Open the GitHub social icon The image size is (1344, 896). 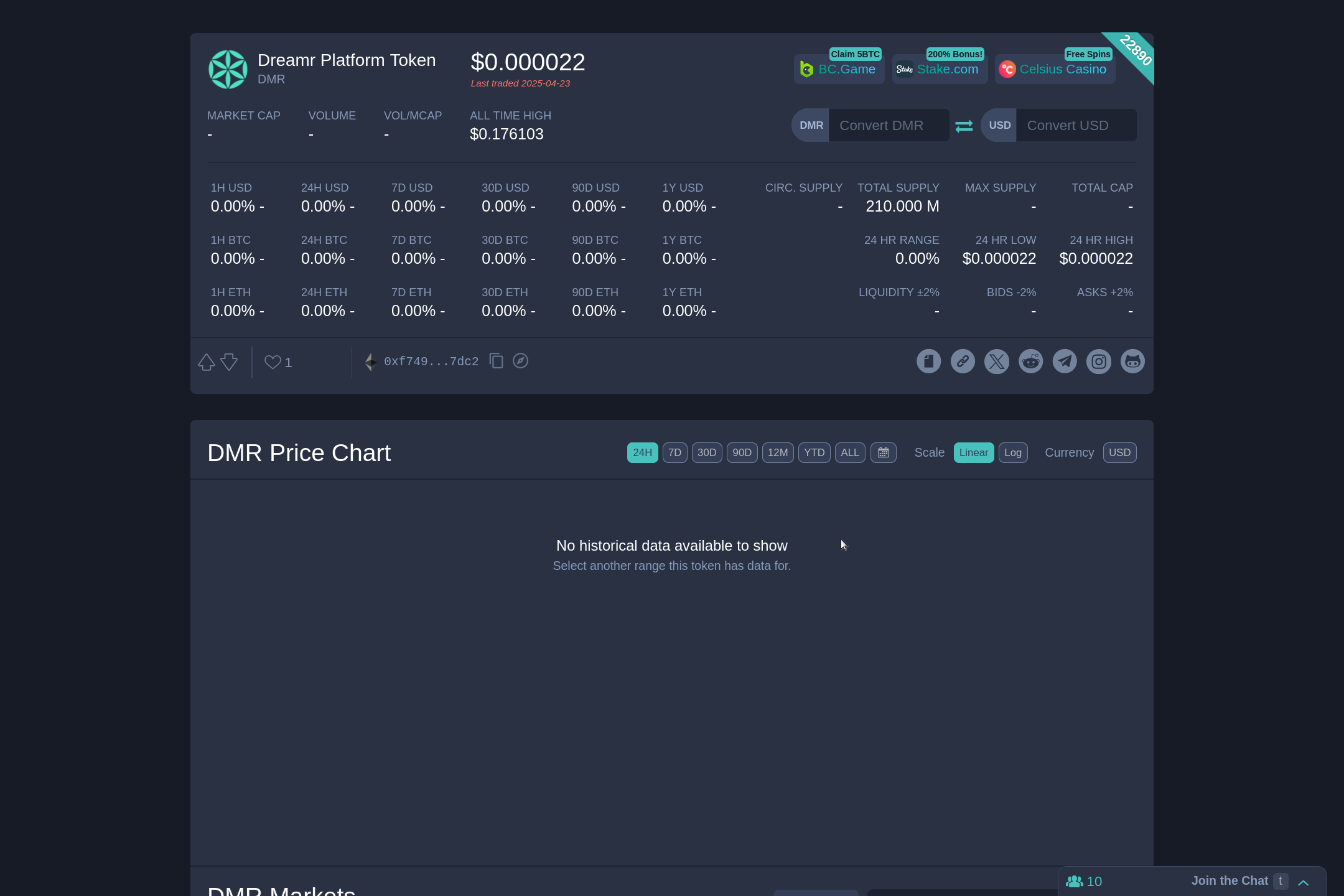1132,362
